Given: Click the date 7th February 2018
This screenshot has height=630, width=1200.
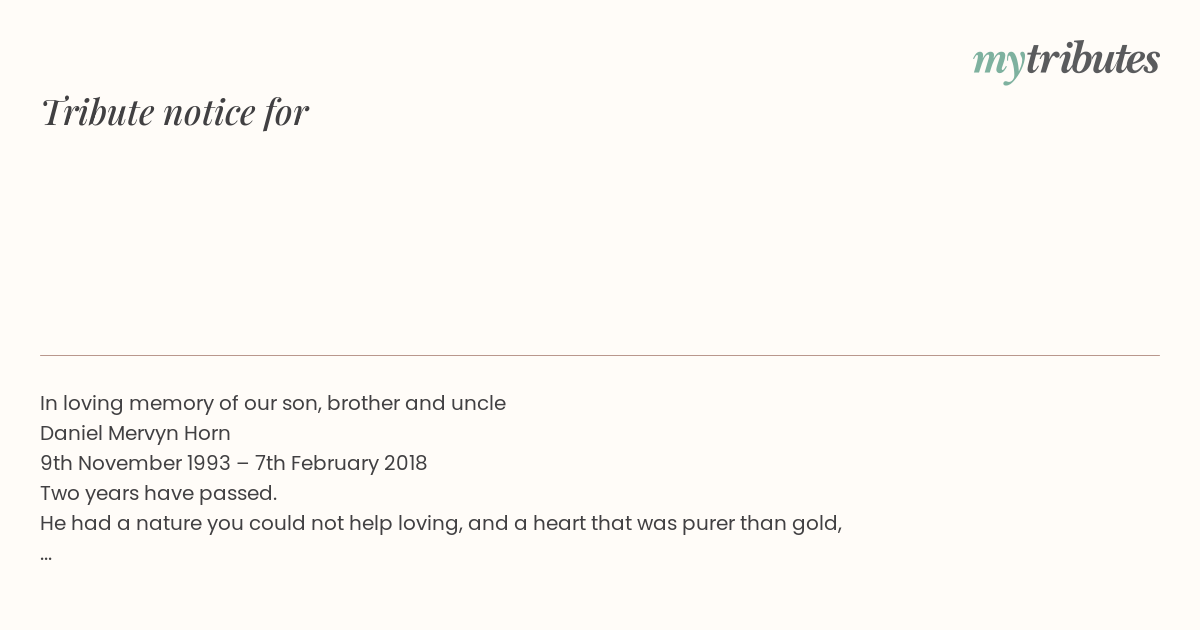Looking at the screenshot, I should coord(339,463).
